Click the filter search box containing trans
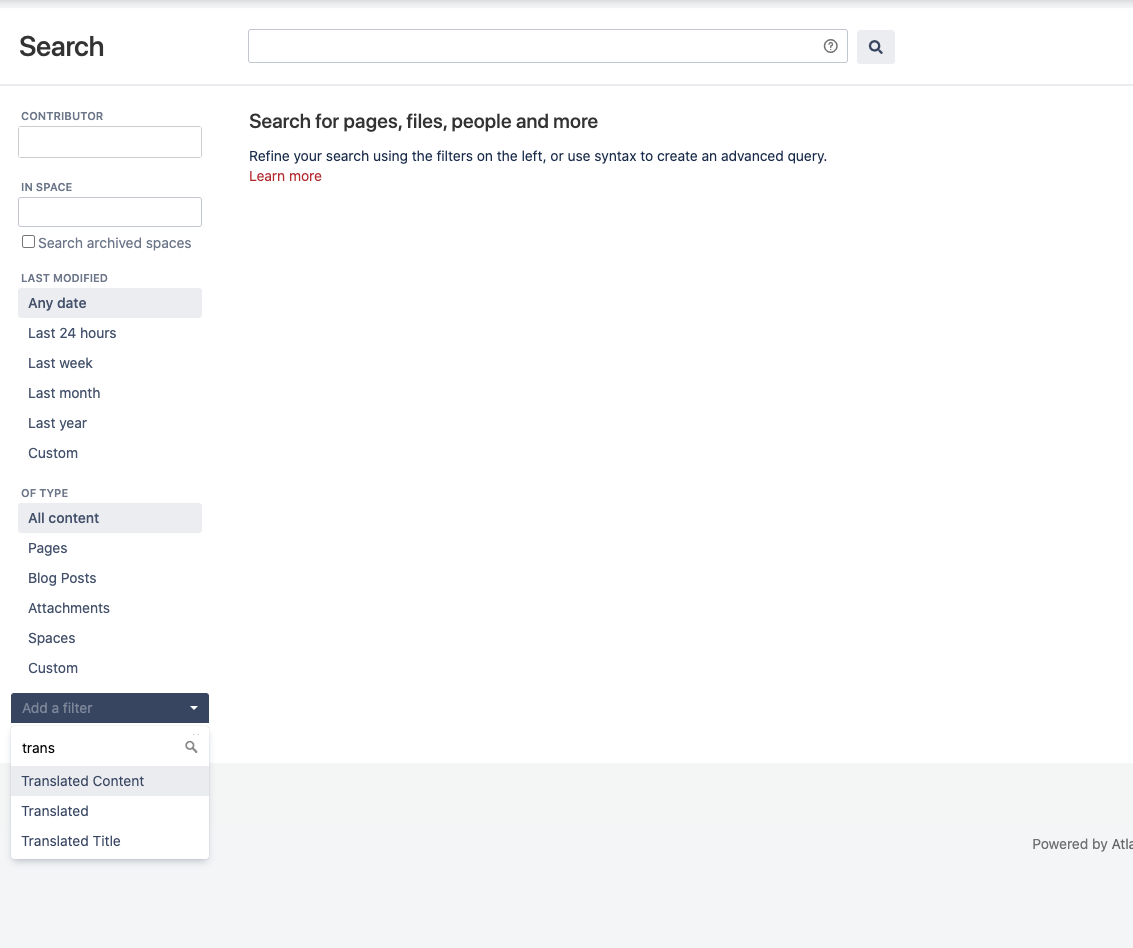 tap(100, 748)
